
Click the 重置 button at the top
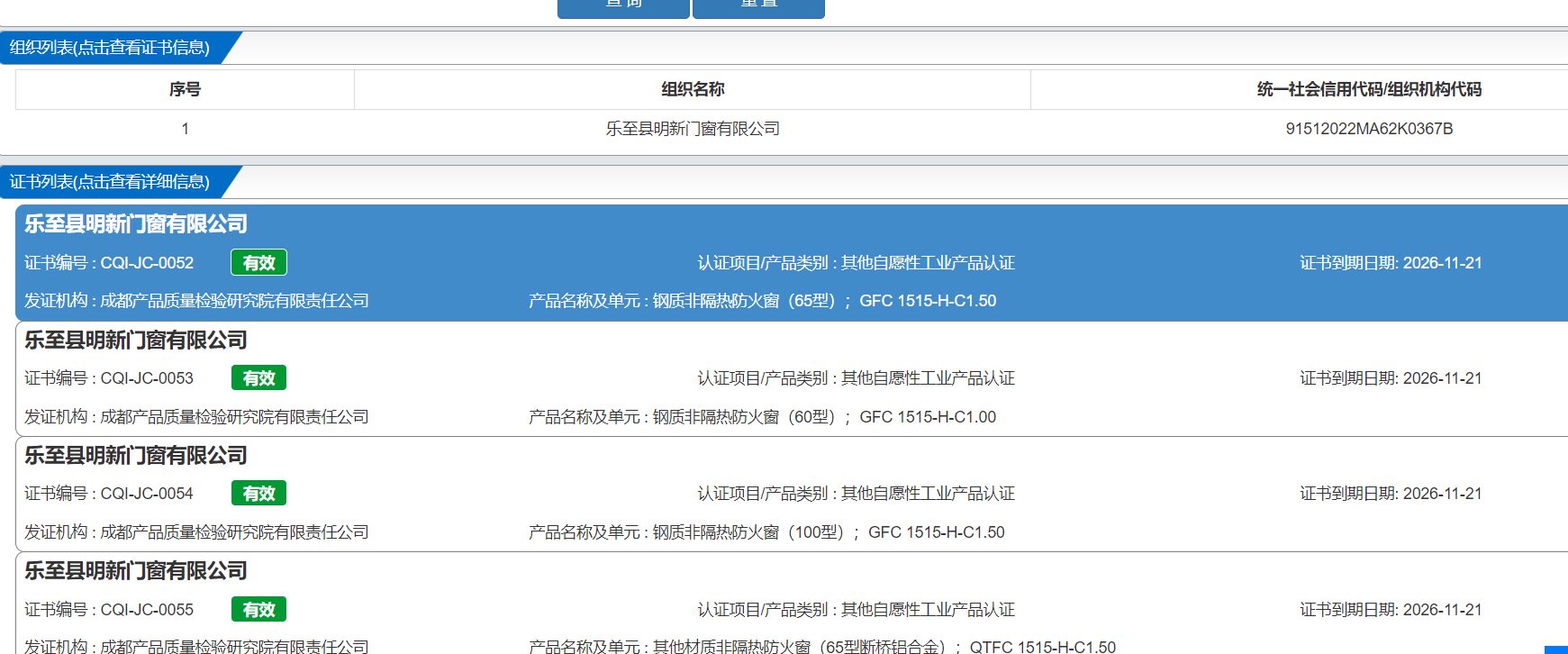[x=758, y=7]
